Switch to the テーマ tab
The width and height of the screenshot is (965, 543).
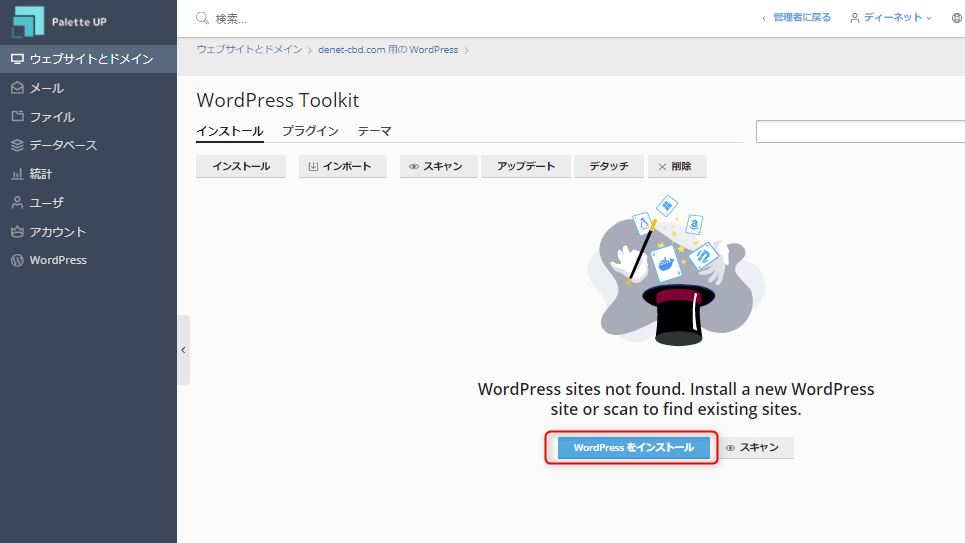pos(374,131)
